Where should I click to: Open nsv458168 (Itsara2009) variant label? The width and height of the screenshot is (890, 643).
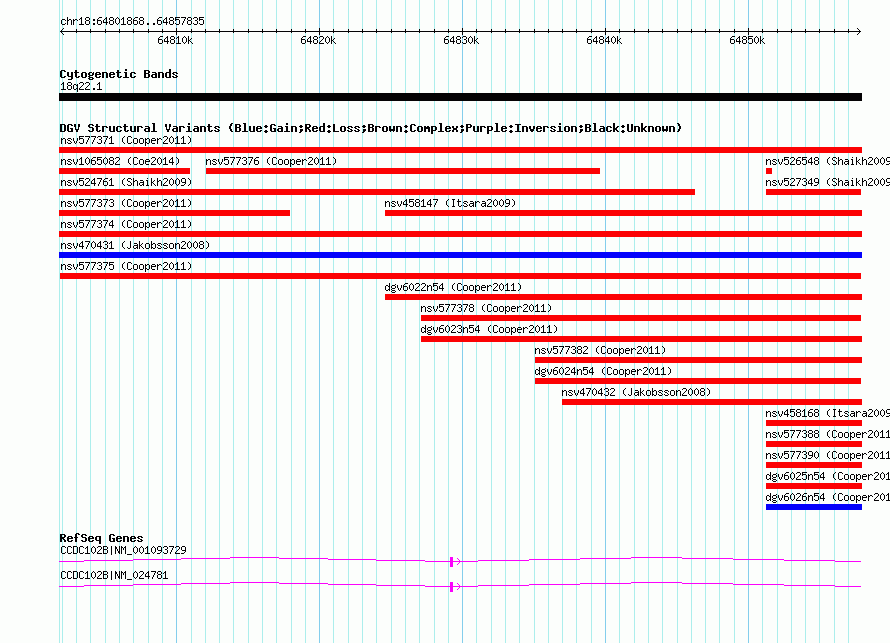click(828, 413)
